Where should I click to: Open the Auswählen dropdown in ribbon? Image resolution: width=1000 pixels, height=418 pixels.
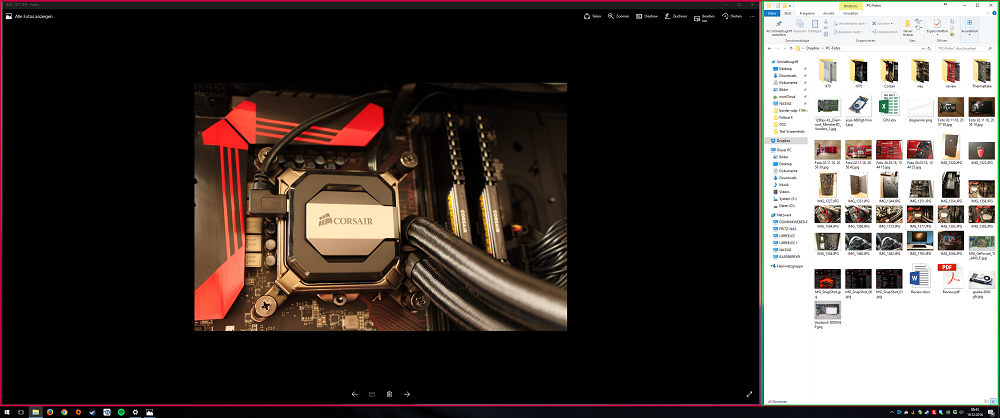point(969,27)
